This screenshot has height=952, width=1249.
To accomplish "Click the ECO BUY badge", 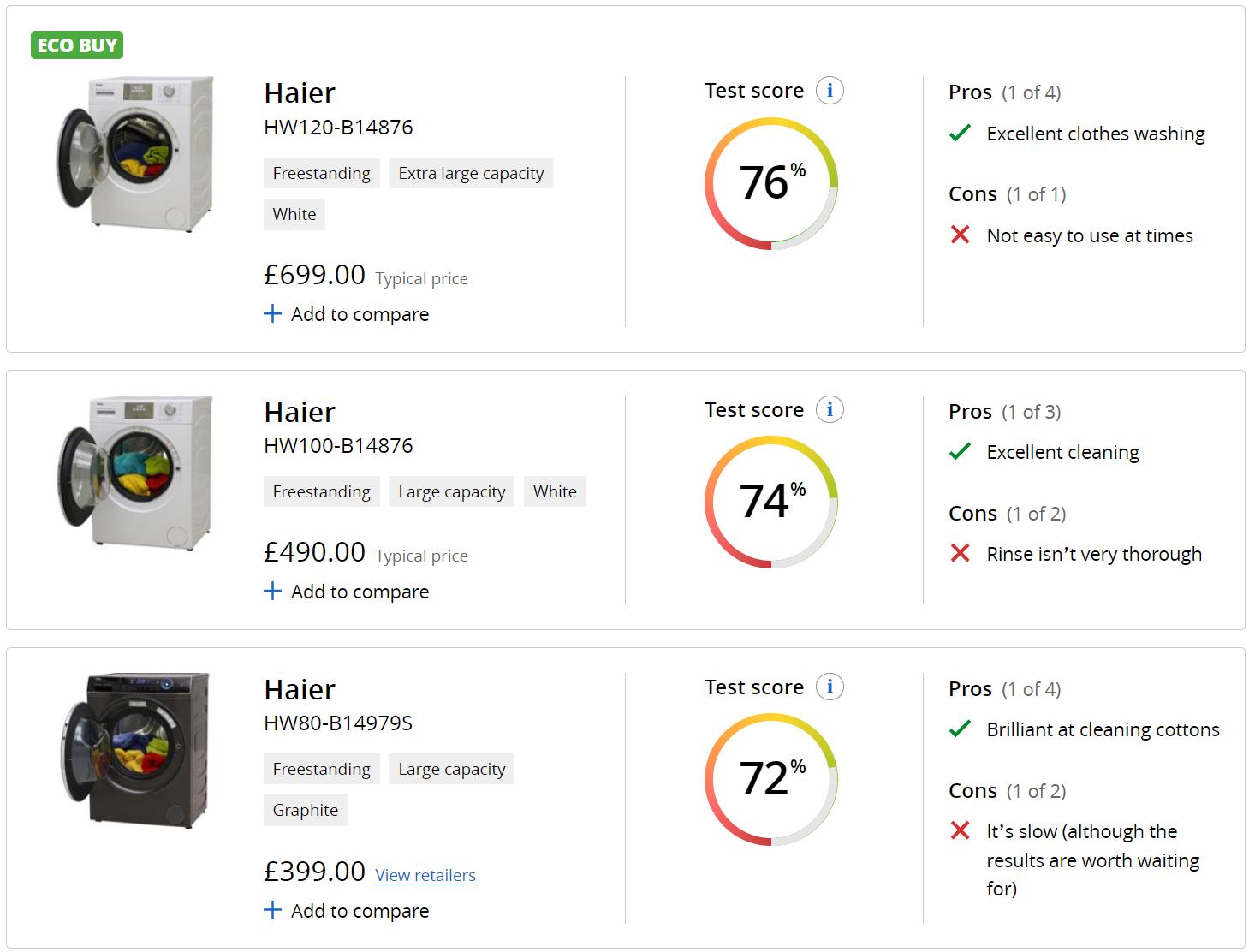I will tap(77, 45).
